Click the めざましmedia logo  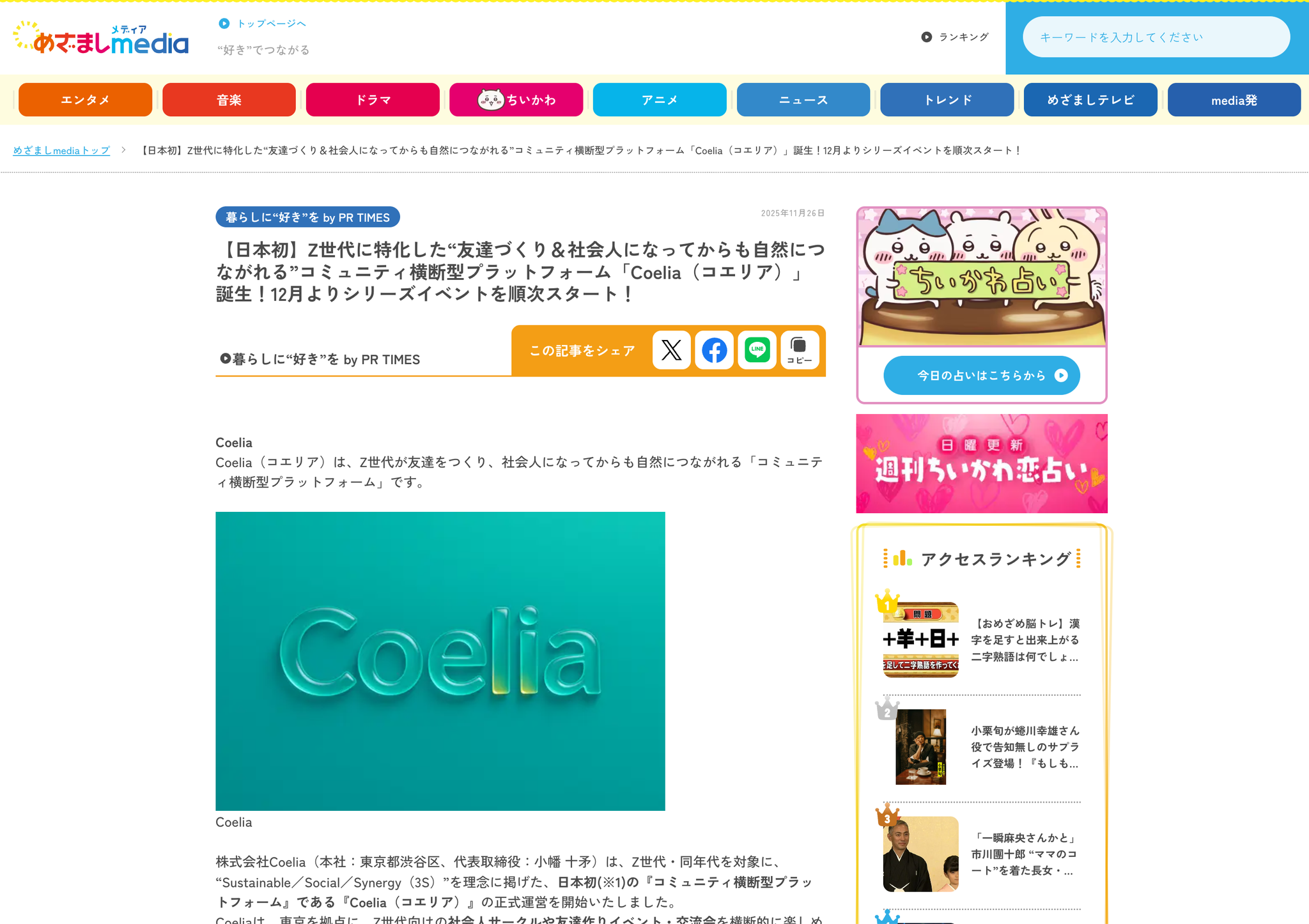101,38
